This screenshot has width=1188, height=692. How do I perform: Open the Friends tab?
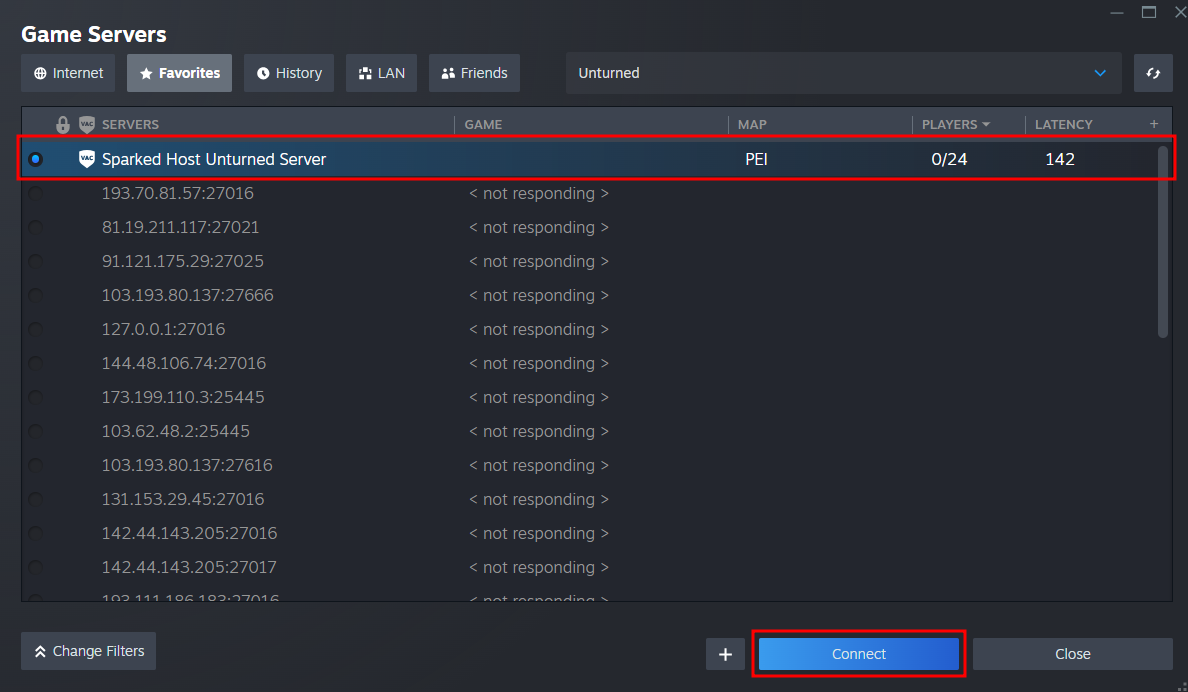[474, 73]
